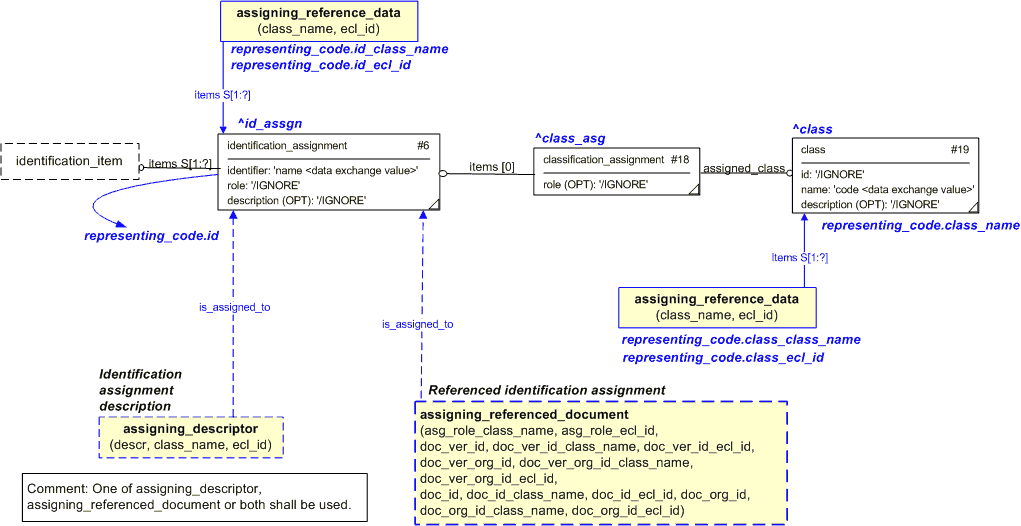This screenshot has width=1021, height=526.
Task: Click the representing_code.class_ecl_id label
Action: (723, 358)
